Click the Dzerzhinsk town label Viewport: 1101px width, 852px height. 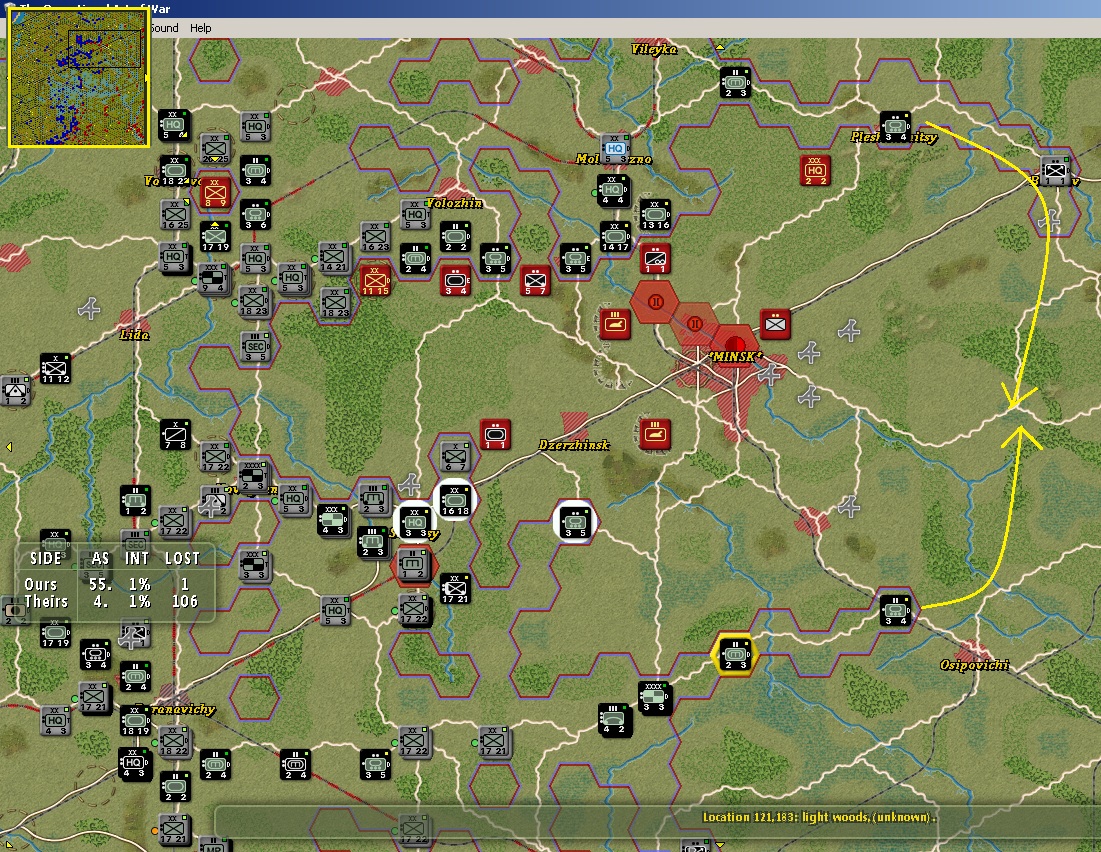[574, 445]
